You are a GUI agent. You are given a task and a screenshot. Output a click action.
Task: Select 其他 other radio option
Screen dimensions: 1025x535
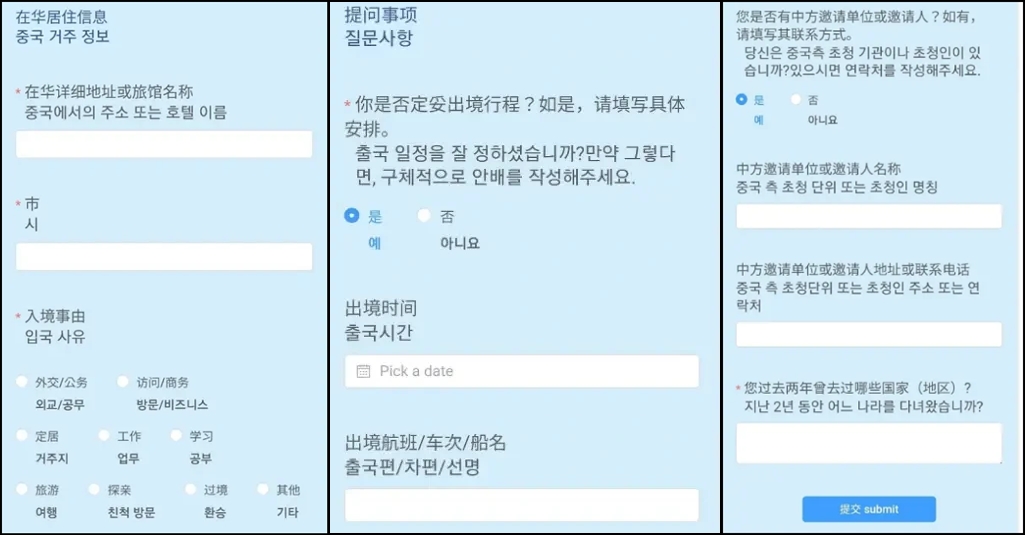click(263, 489)
